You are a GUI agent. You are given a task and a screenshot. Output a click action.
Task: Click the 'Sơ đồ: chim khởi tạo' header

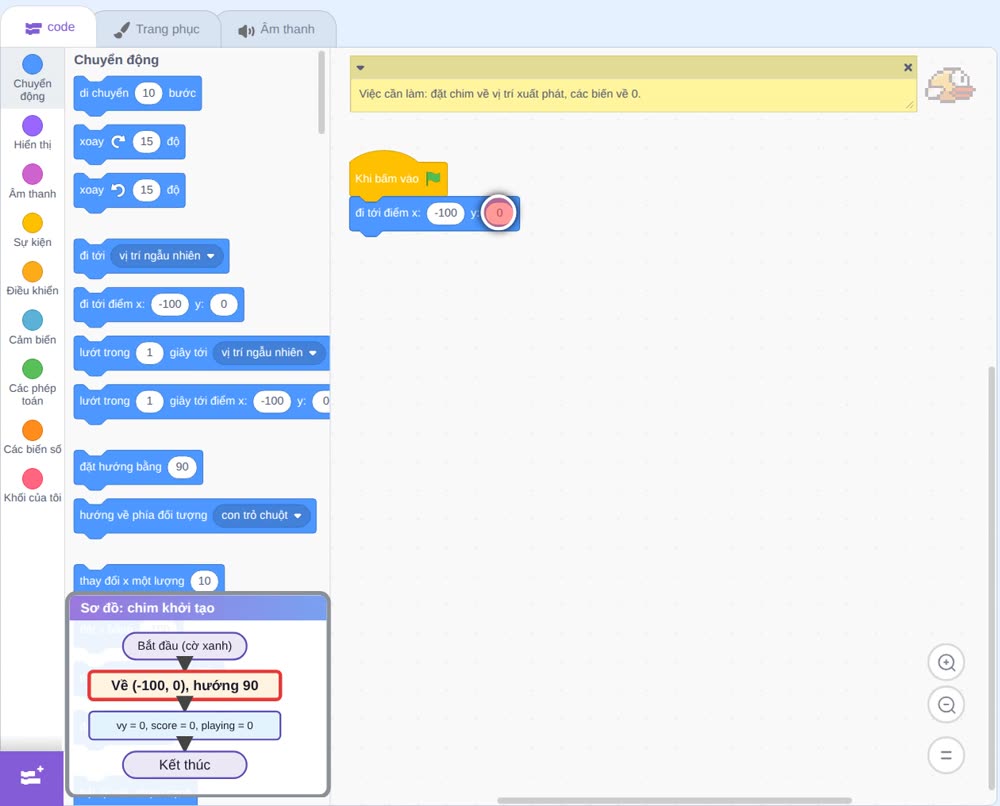click(x=198, y=608)
